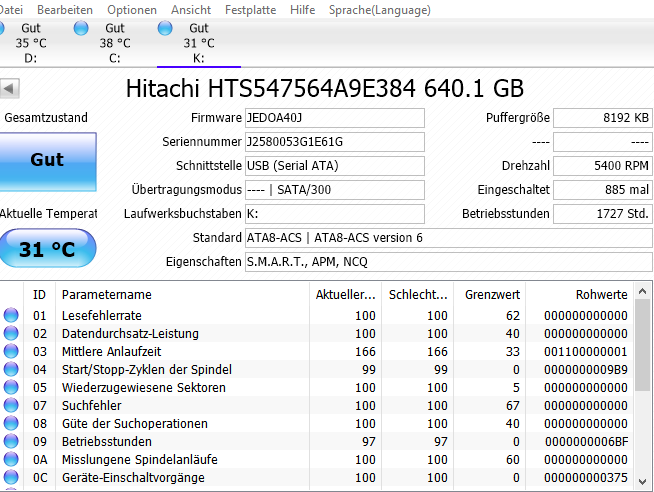Click the Schnittstelle field USB (Serial ATA)
This screenshot has height=492, width=654.
click(x=335, y=166)
